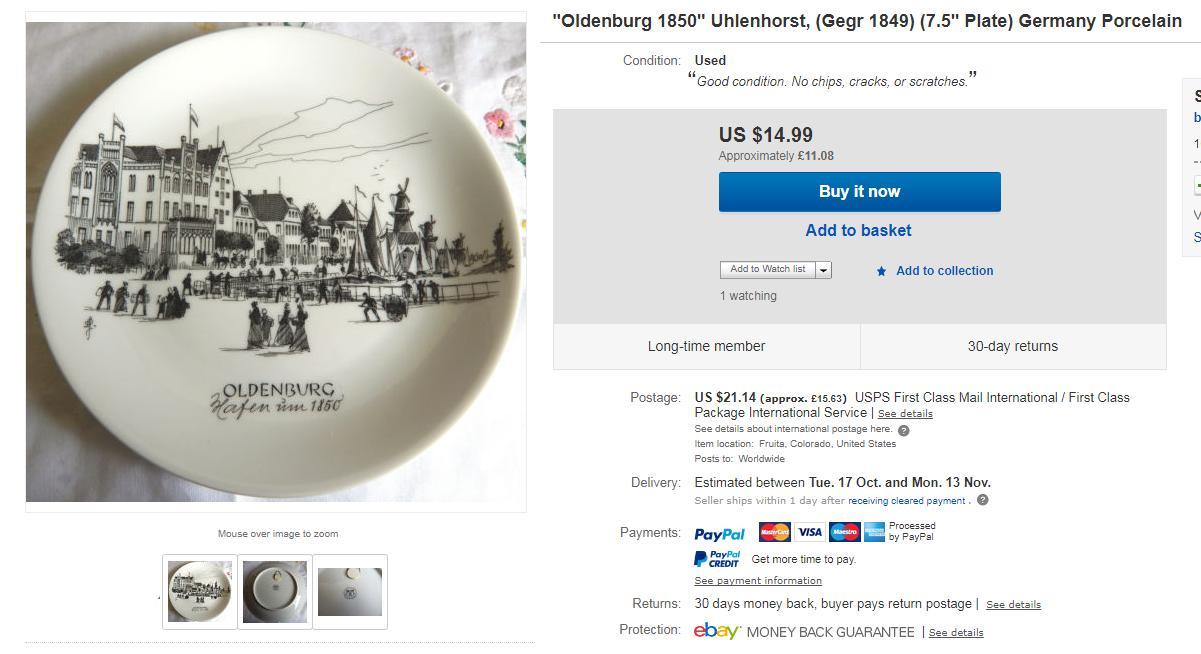This screenshot has width=1201, height=654.
Task: Open the returns See details link
Action: 1013,605
